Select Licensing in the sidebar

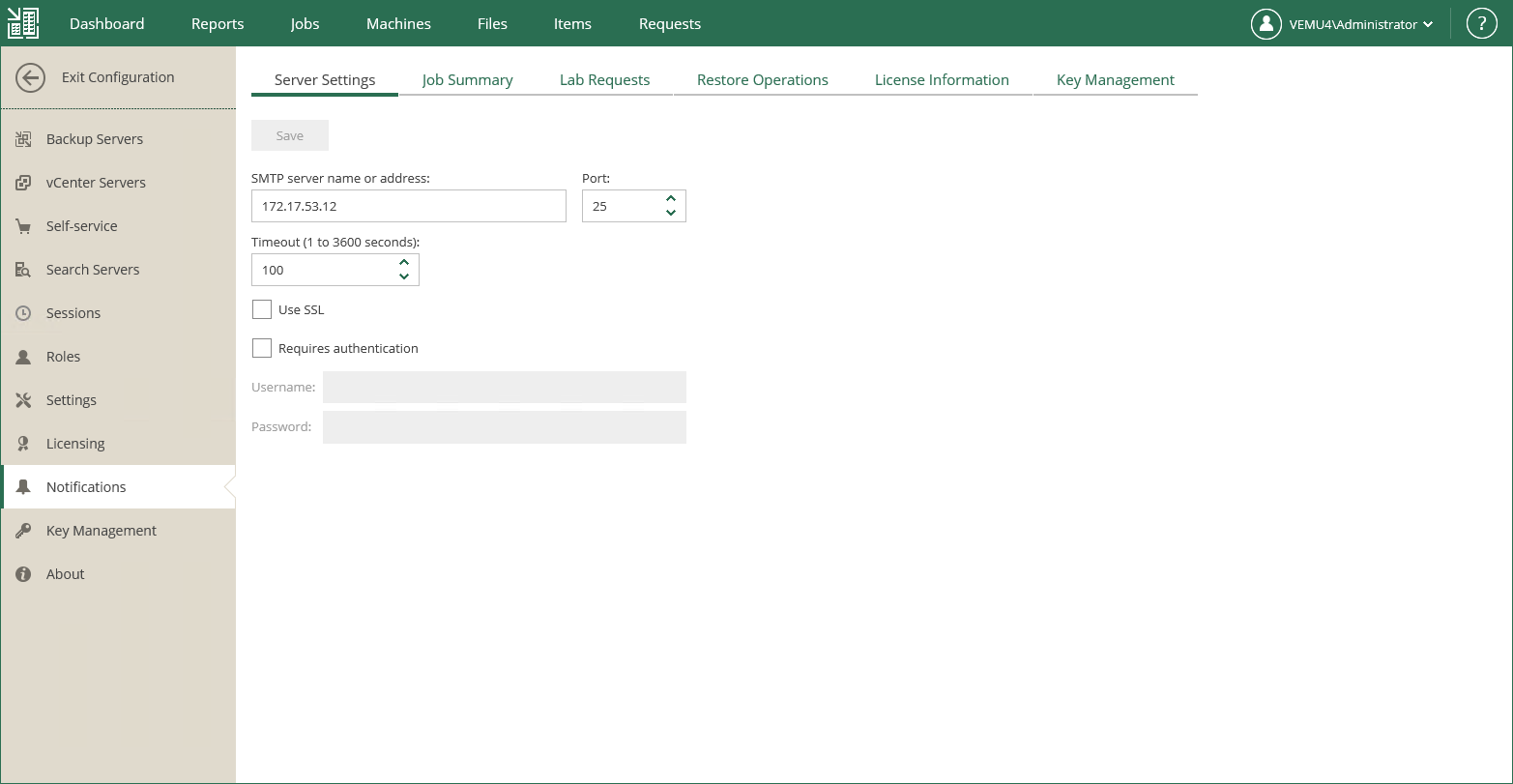[x=118, y=444]
